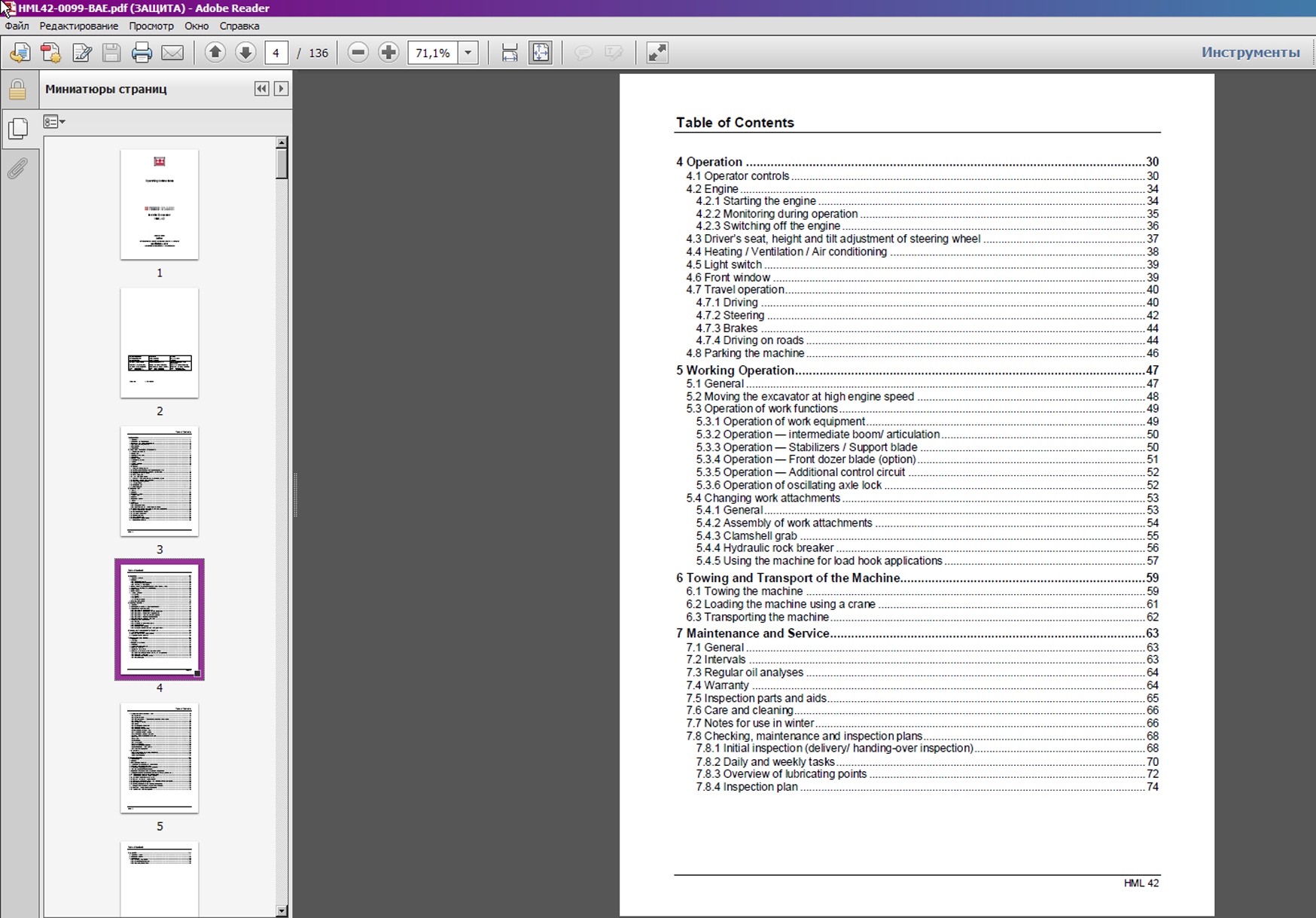The width and height of the screenshot is (1316, 918).
Task: Open the Просмотр menu
Action: pos(151,26)
